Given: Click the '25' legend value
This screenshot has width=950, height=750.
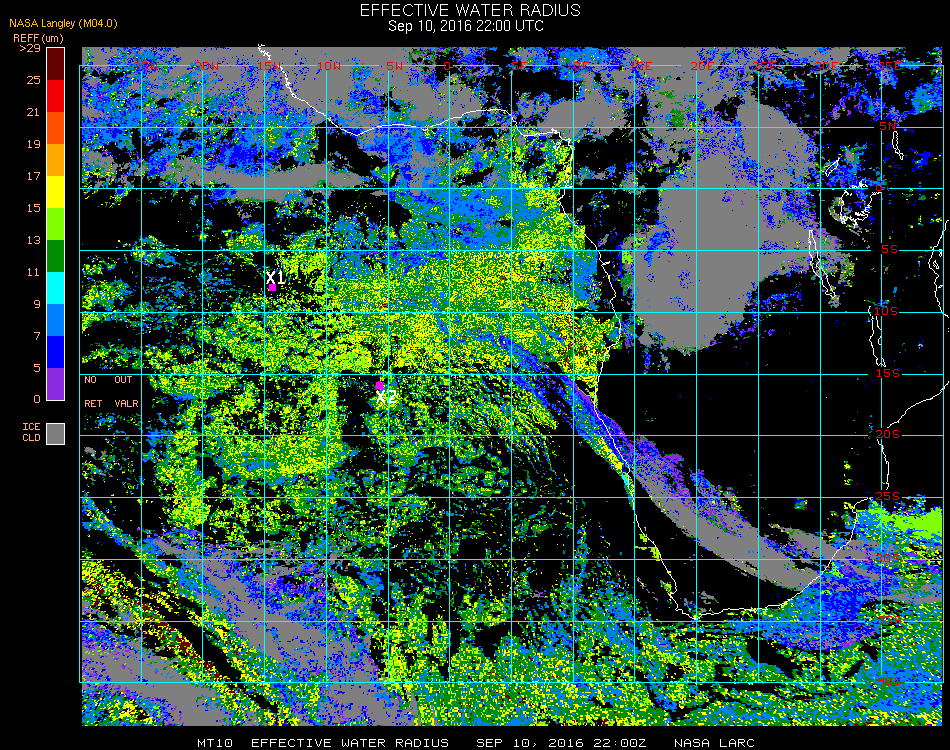Looking at the screenshot, I should pos(33,80).
